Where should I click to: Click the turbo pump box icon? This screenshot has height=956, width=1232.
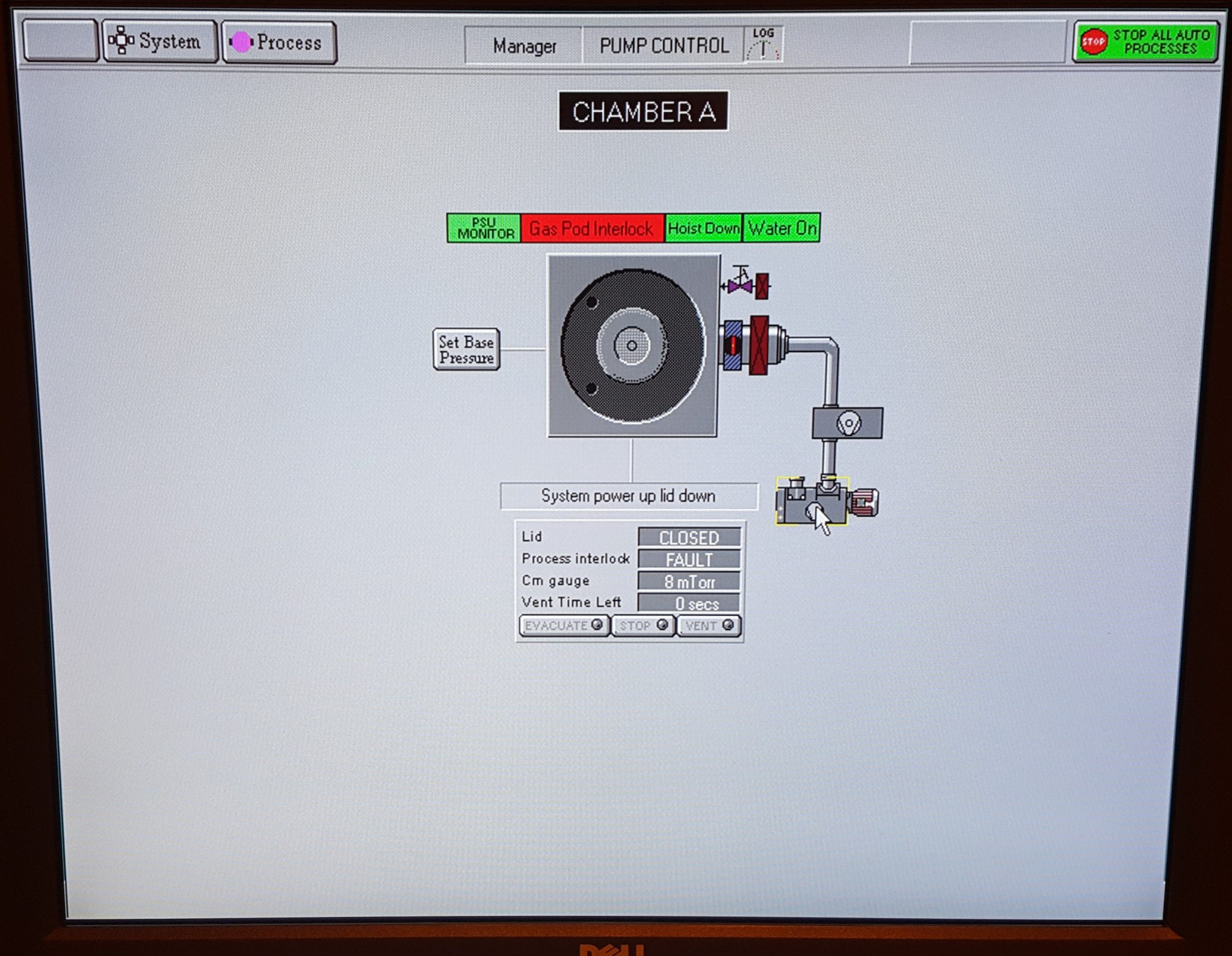point(848,423)
